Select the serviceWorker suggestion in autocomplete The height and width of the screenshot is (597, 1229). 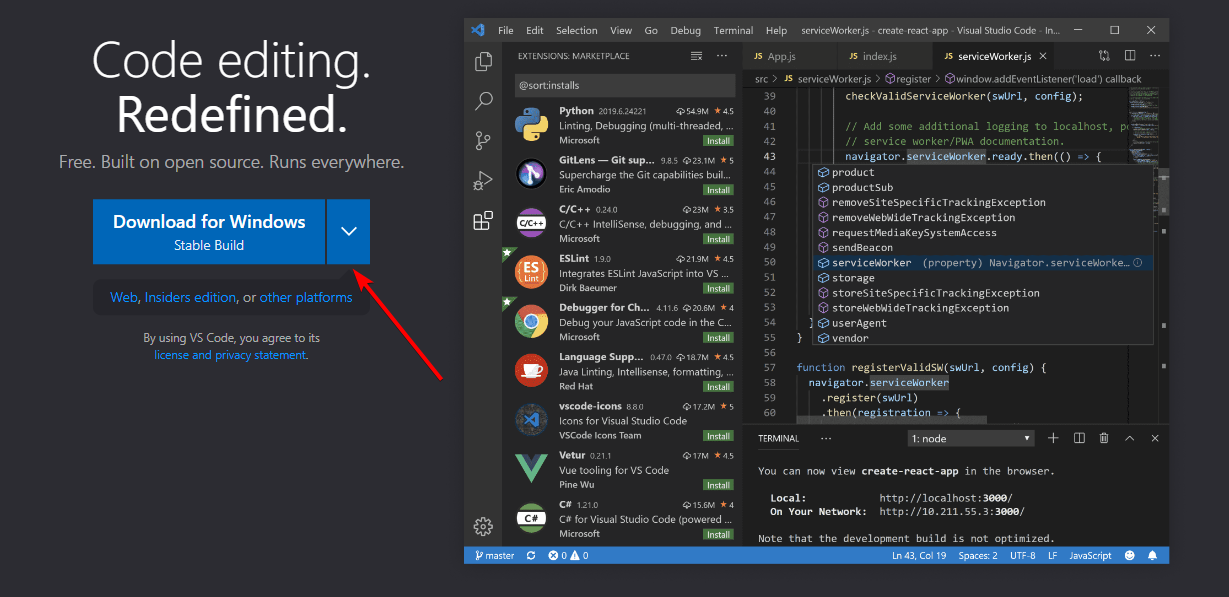[x=984, y=263]
